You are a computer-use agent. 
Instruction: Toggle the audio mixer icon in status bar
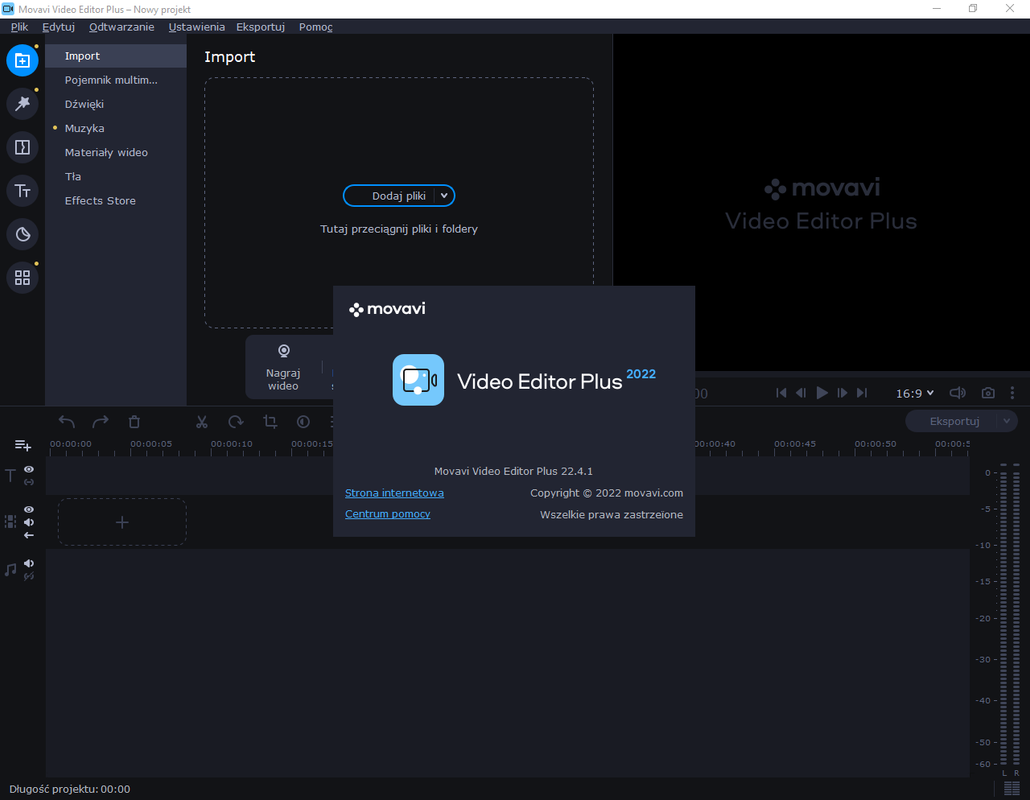tap(1012, 789)
